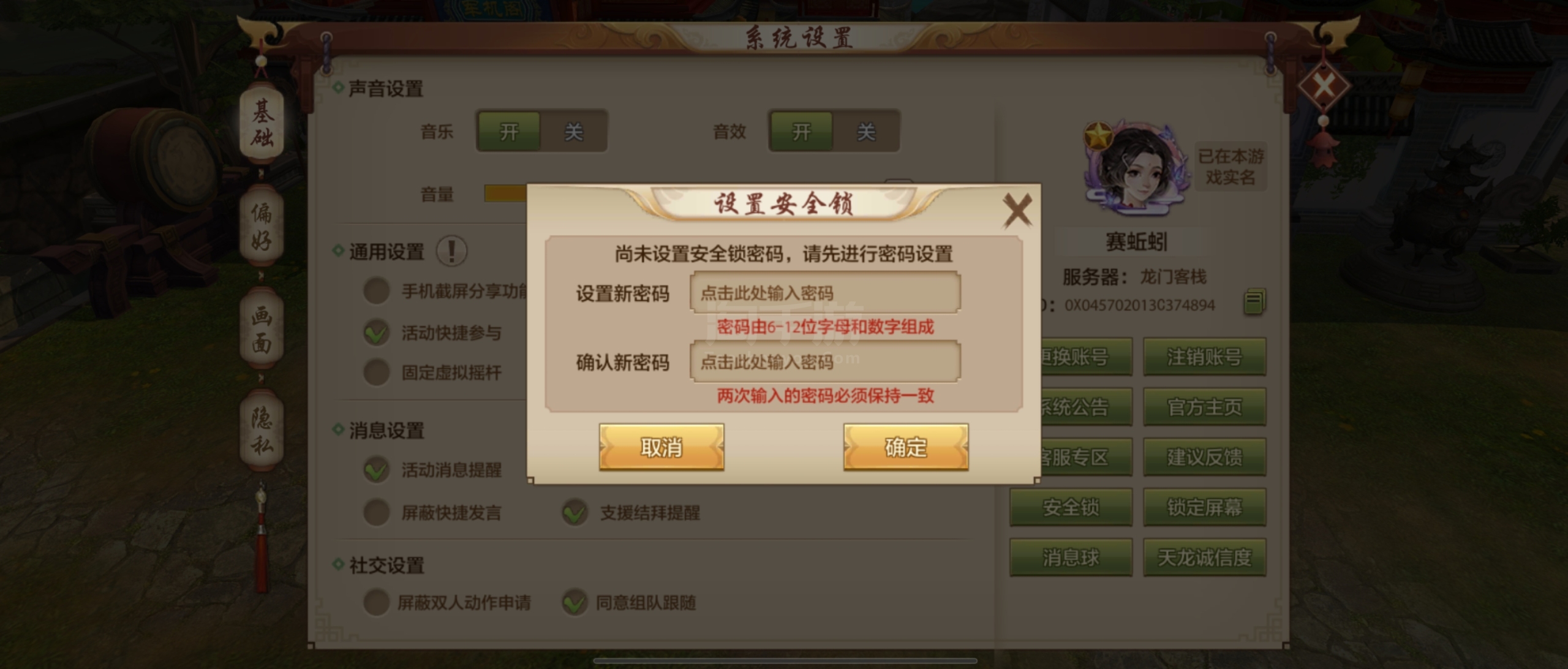
Task: Click the 确认新密码 input field
Action: [x=825, y=361]
